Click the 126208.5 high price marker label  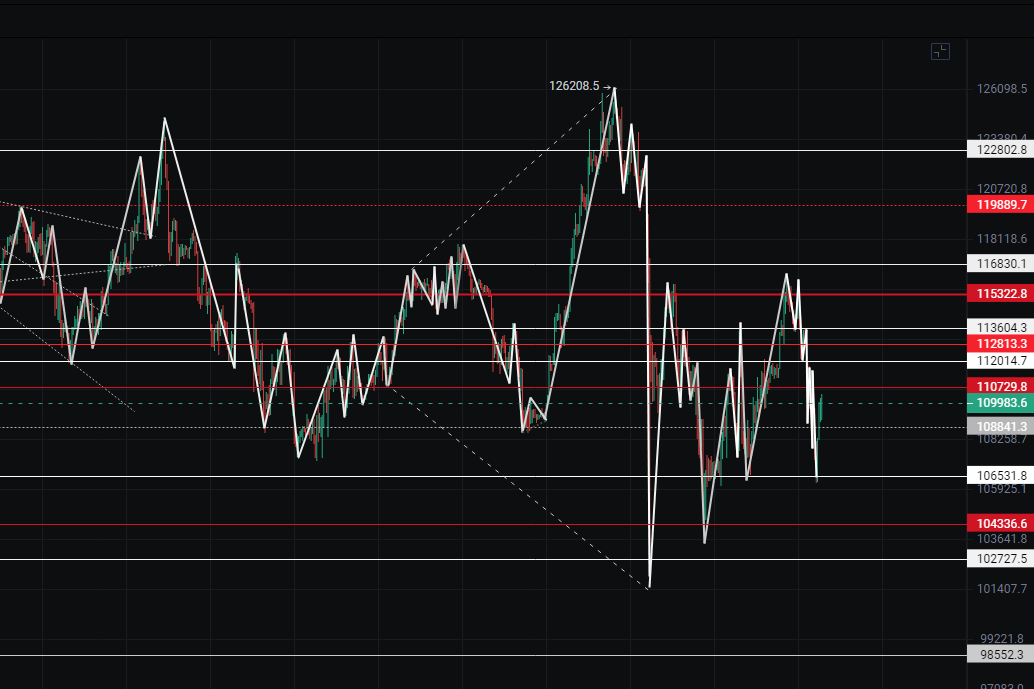pyautogui.click(x=574, y=86)
